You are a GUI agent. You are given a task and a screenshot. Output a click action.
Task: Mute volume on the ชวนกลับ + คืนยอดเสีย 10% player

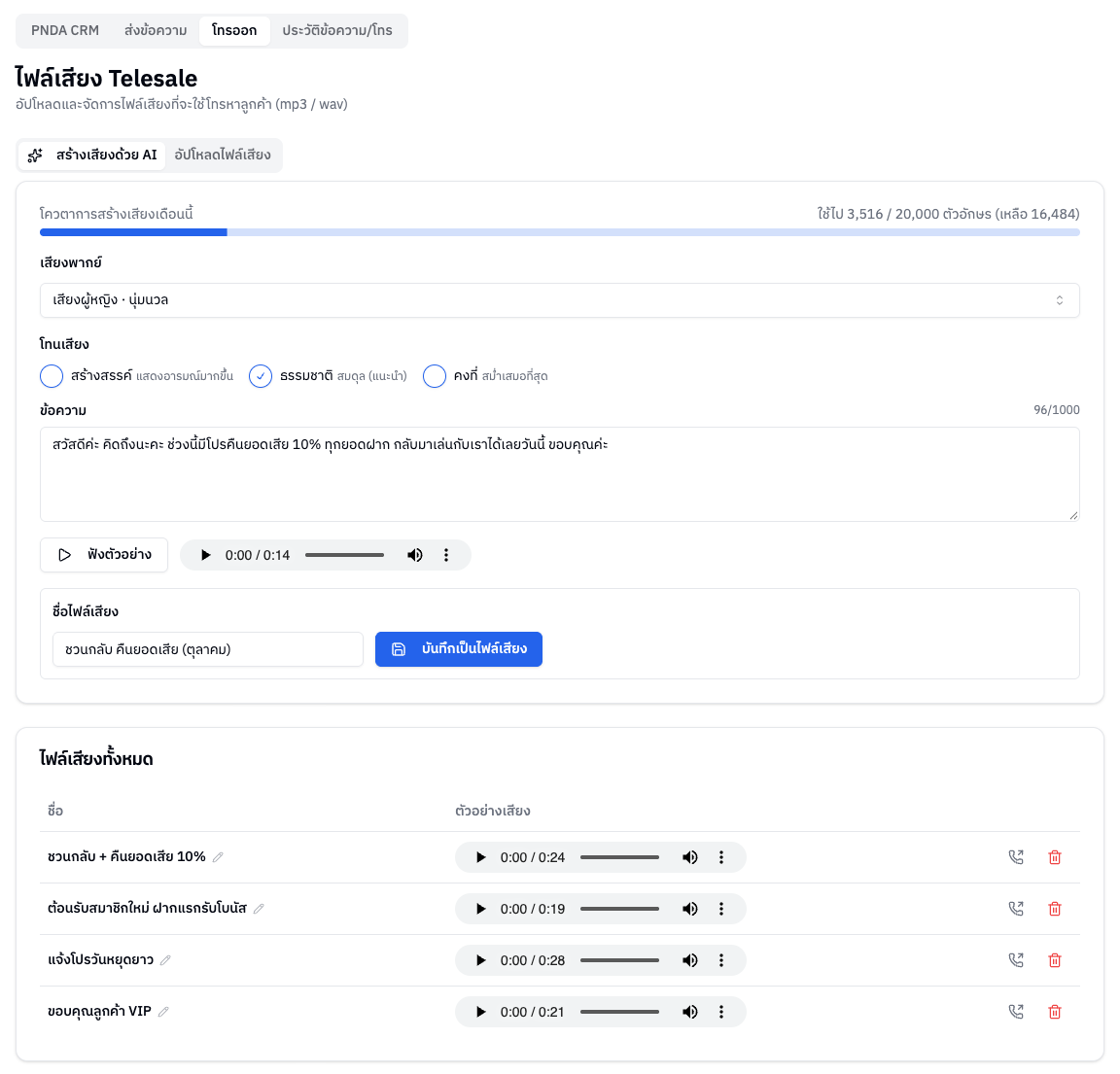point(690,857)
